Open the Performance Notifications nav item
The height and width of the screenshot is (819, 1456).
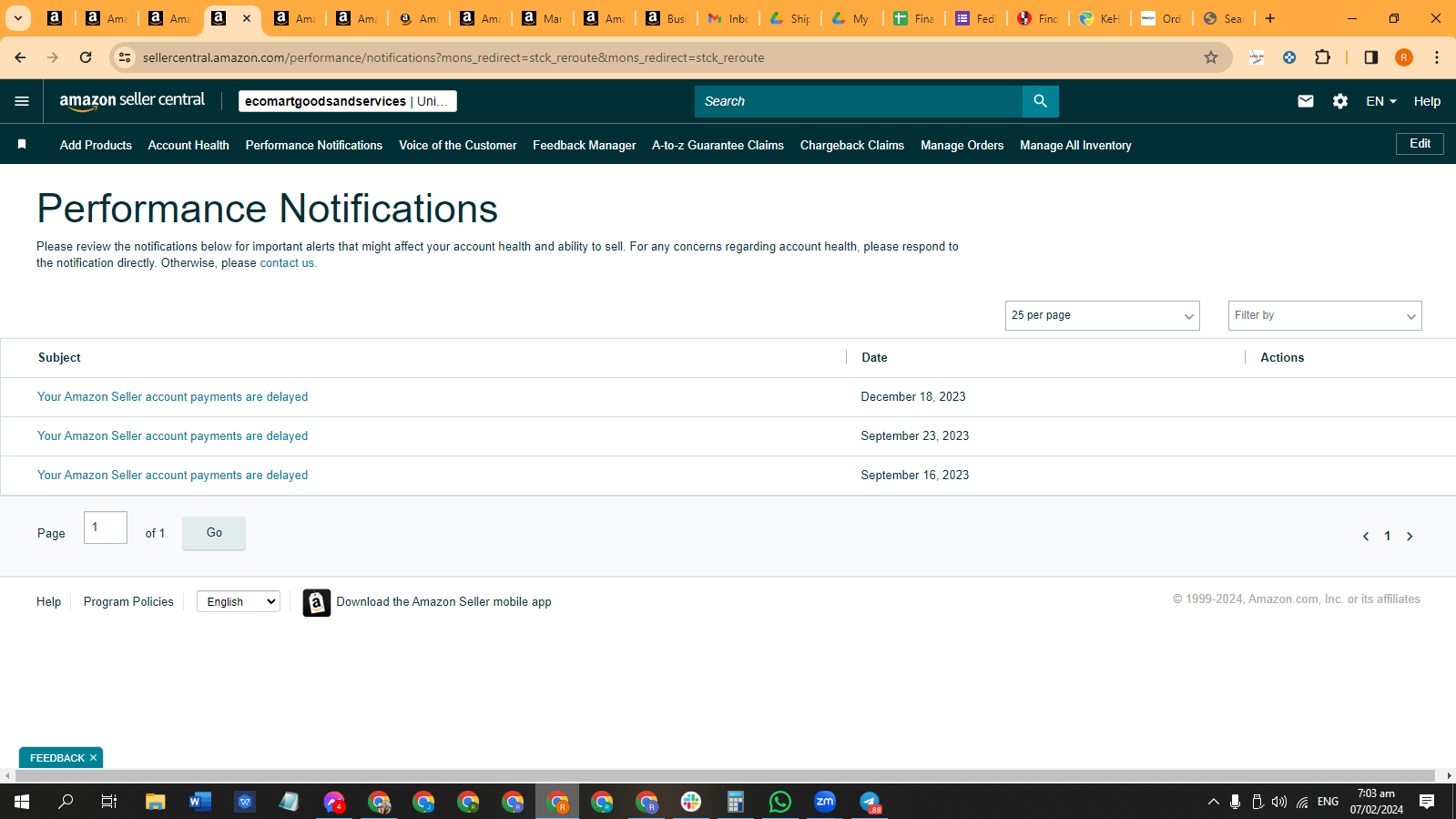click(314, 145)
